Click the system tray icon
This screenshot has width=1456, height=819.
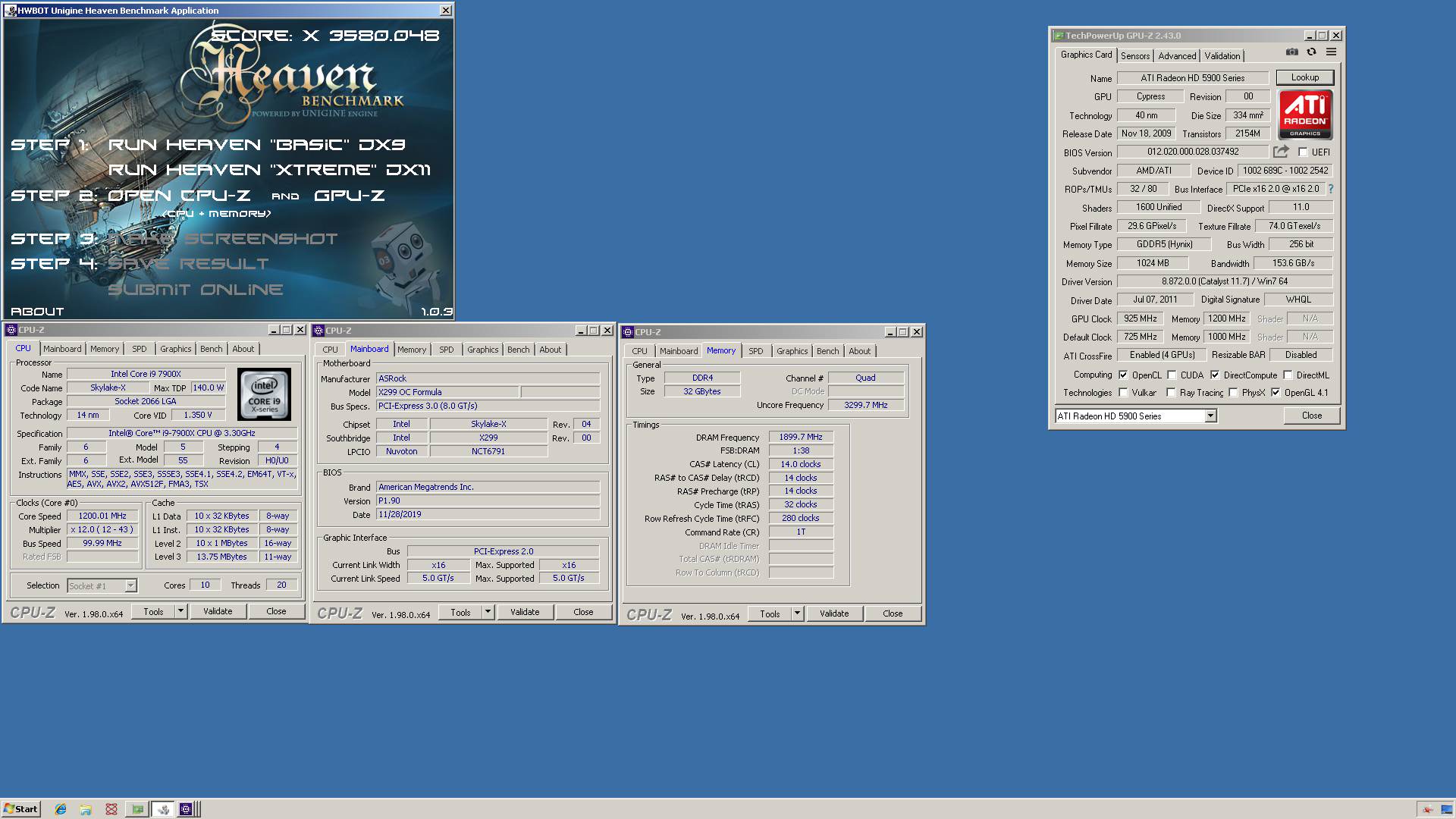pos(1427,810)
